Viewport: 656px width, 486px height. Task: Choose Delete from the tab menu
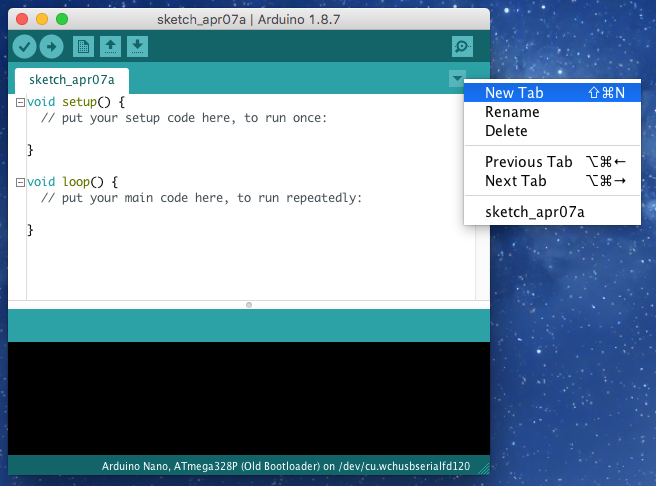pos(552,131)
